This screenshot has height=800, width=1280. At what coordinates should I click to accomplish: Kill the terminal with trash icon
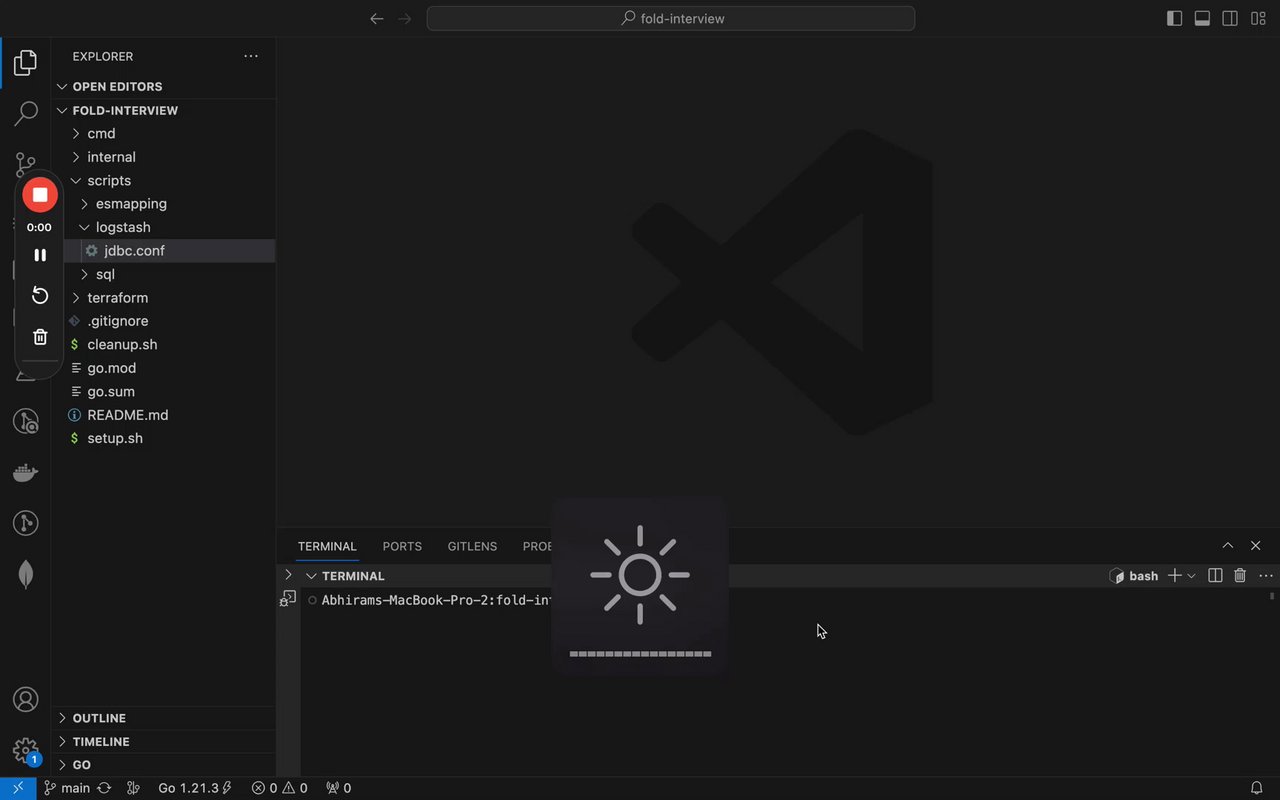click(x=1240, y=575)
